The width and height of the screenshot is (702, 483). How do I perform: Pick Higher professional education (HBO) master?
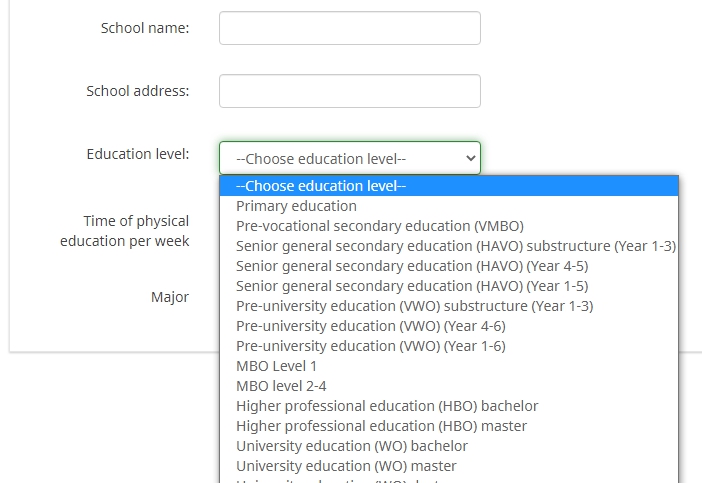(381, 426)
